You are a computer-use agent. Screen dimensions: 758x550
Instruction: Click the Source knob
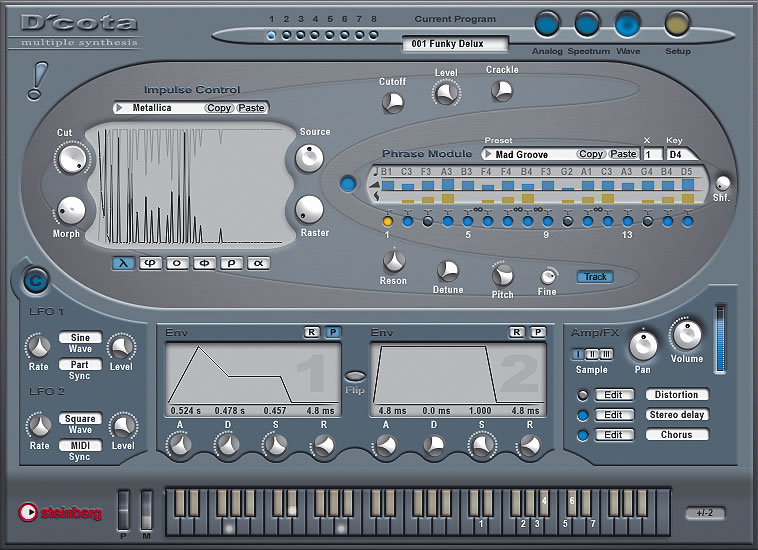[x=309, y=158]
